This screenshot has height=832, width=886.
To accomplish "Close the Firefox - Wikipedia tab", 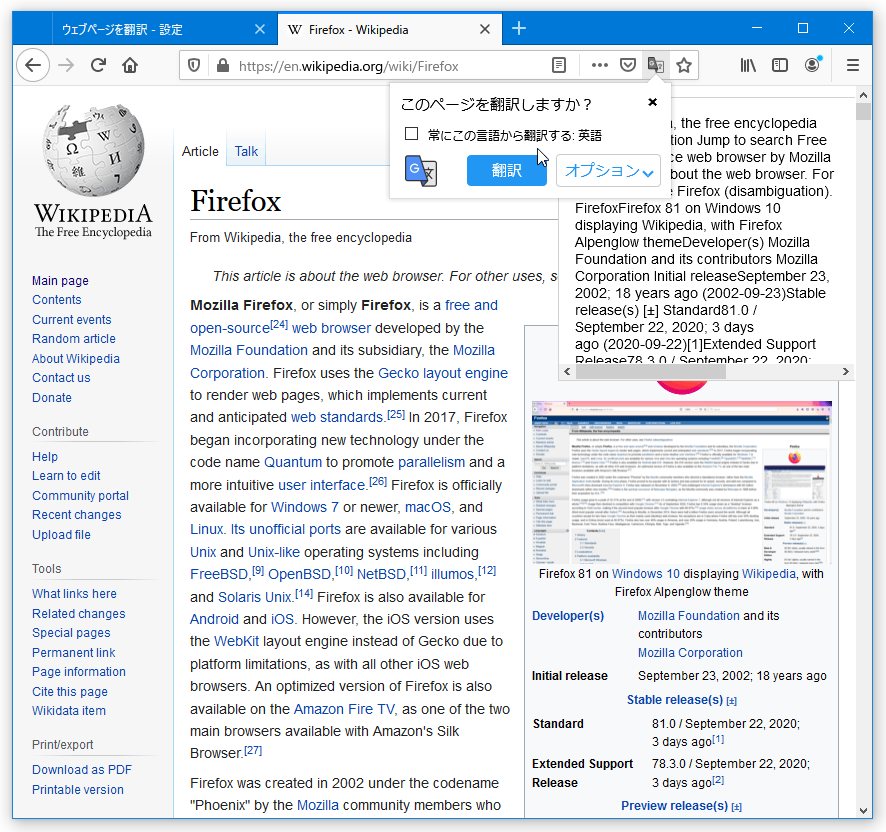I will 485,29.
